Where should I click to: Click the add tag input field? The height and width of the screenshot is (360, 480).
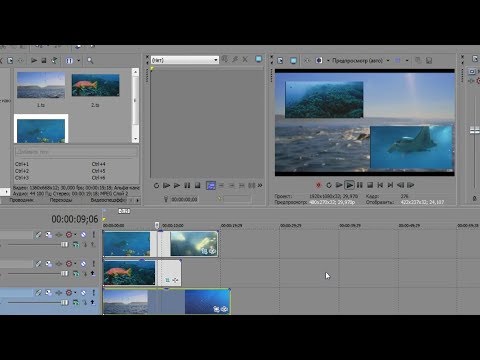[76, 152]
